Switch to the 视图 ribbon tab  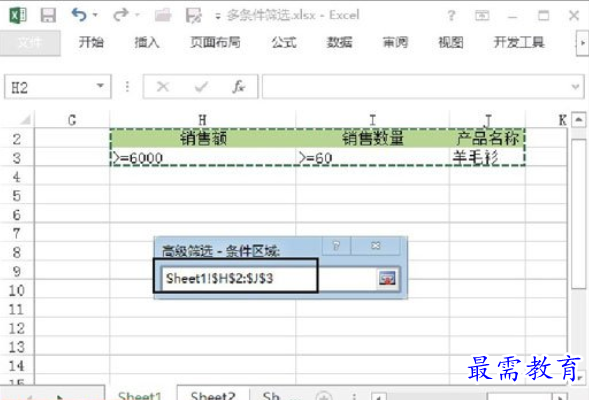(x=450, y=42)
